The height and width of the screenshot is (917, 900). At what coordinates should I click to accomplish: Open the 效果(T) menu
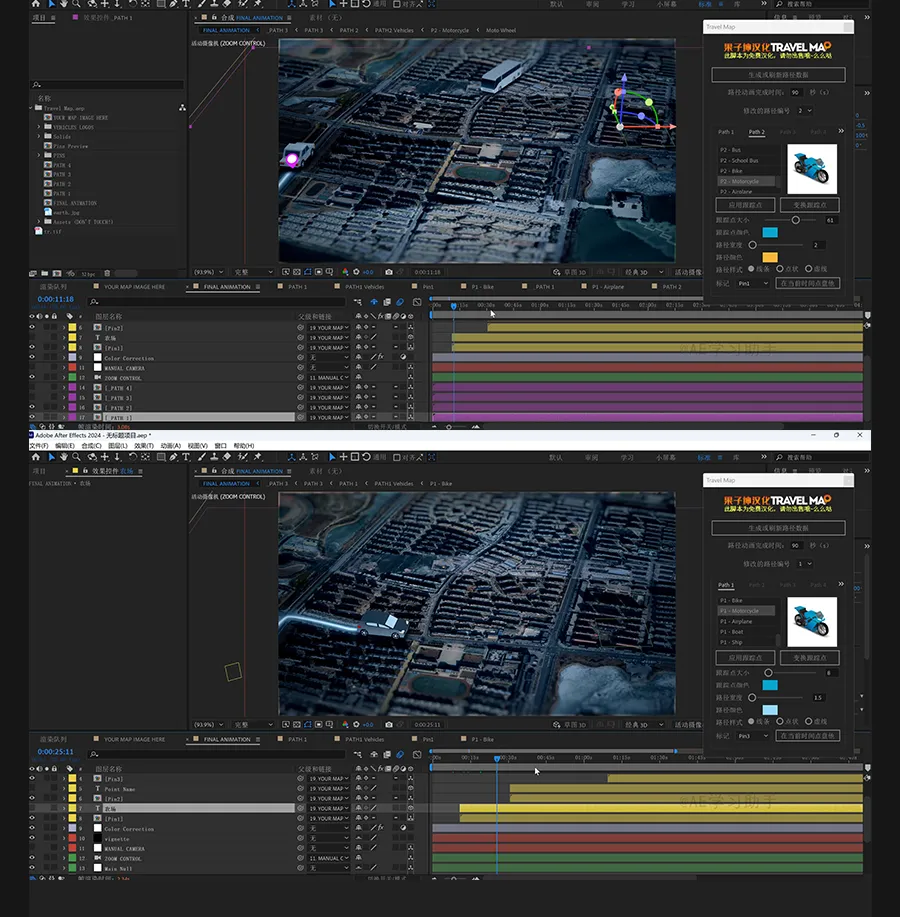tap(144, 446)
